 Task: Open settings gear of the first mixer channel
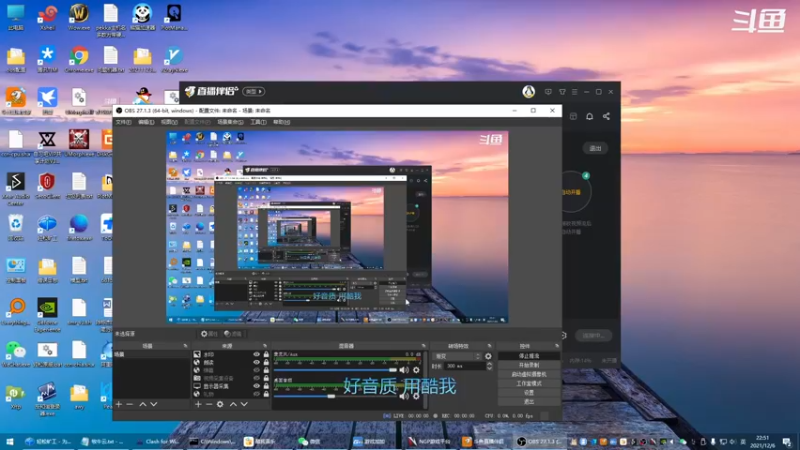416,370
